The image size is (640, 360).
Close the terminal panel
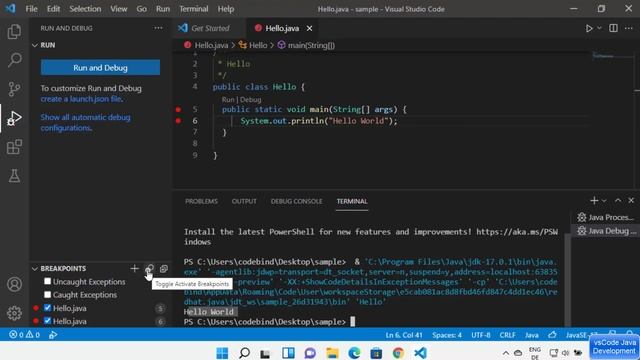tap(631, 200)
